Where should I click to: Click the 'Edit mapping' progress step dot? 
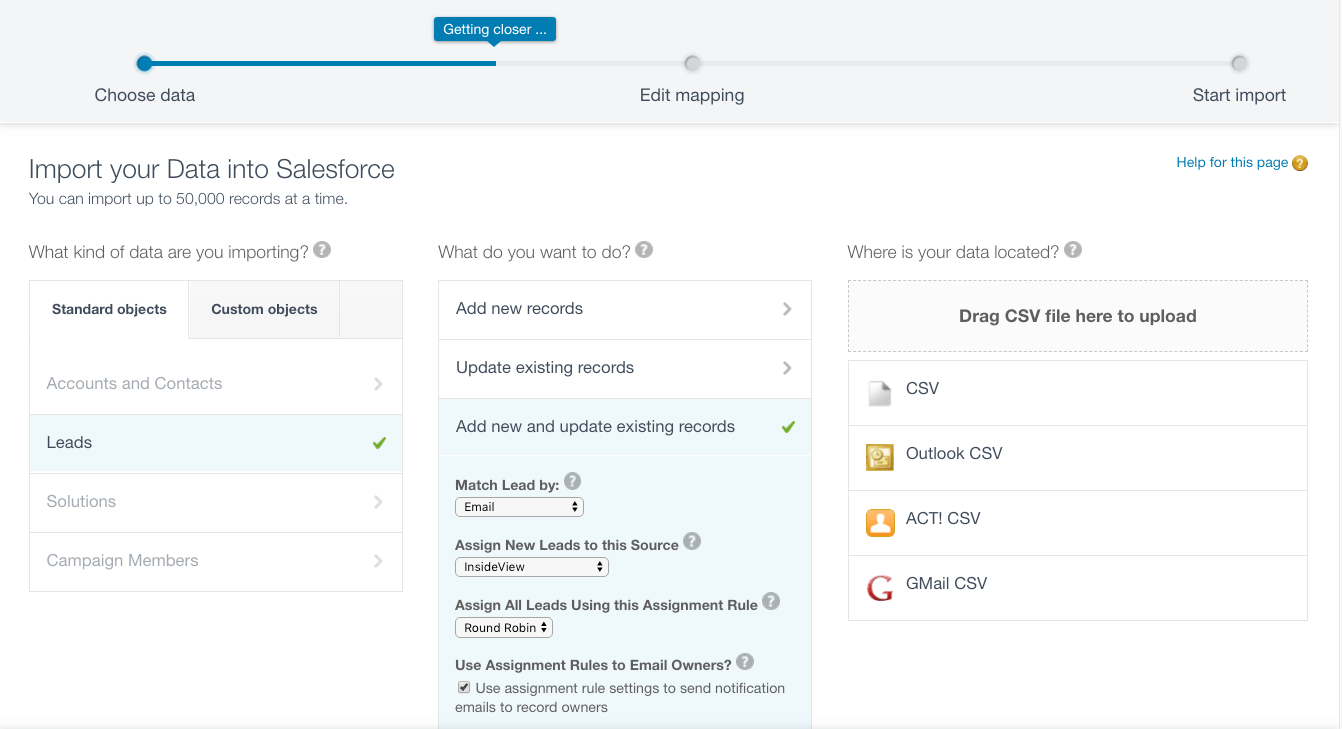[692, 63]
